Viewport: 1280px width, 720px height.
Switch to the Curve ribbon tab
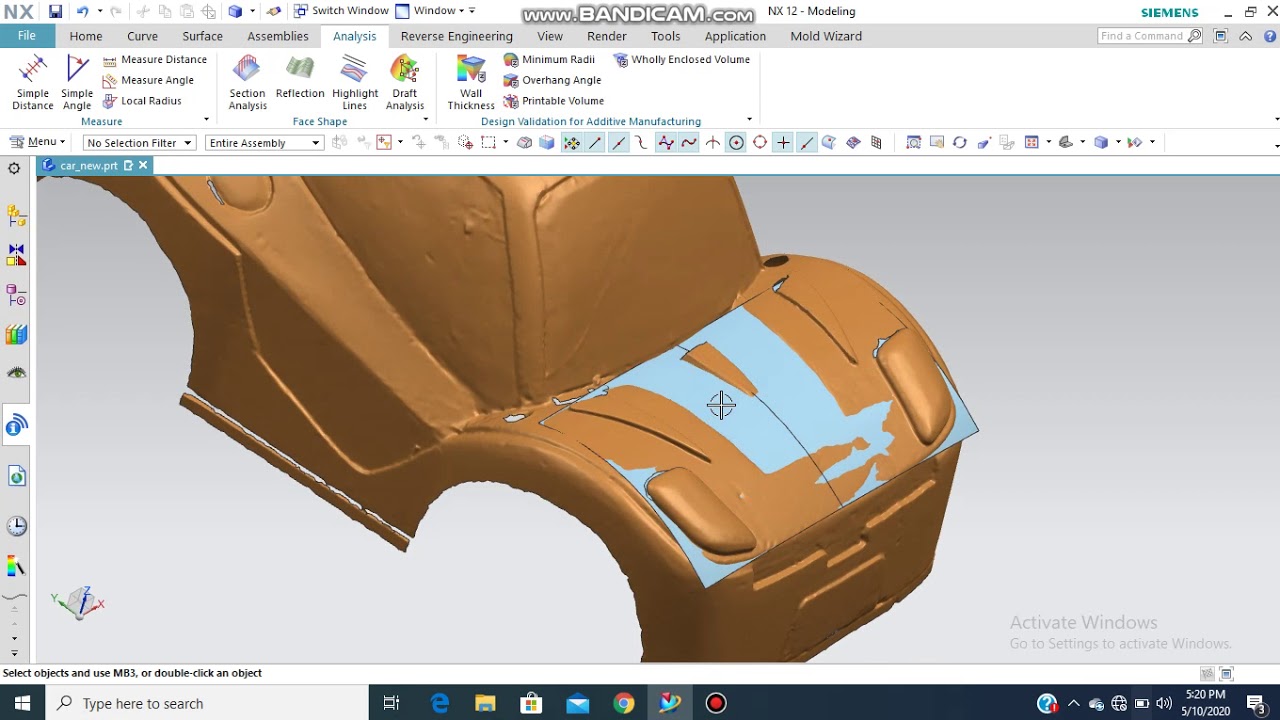point(142,36)
